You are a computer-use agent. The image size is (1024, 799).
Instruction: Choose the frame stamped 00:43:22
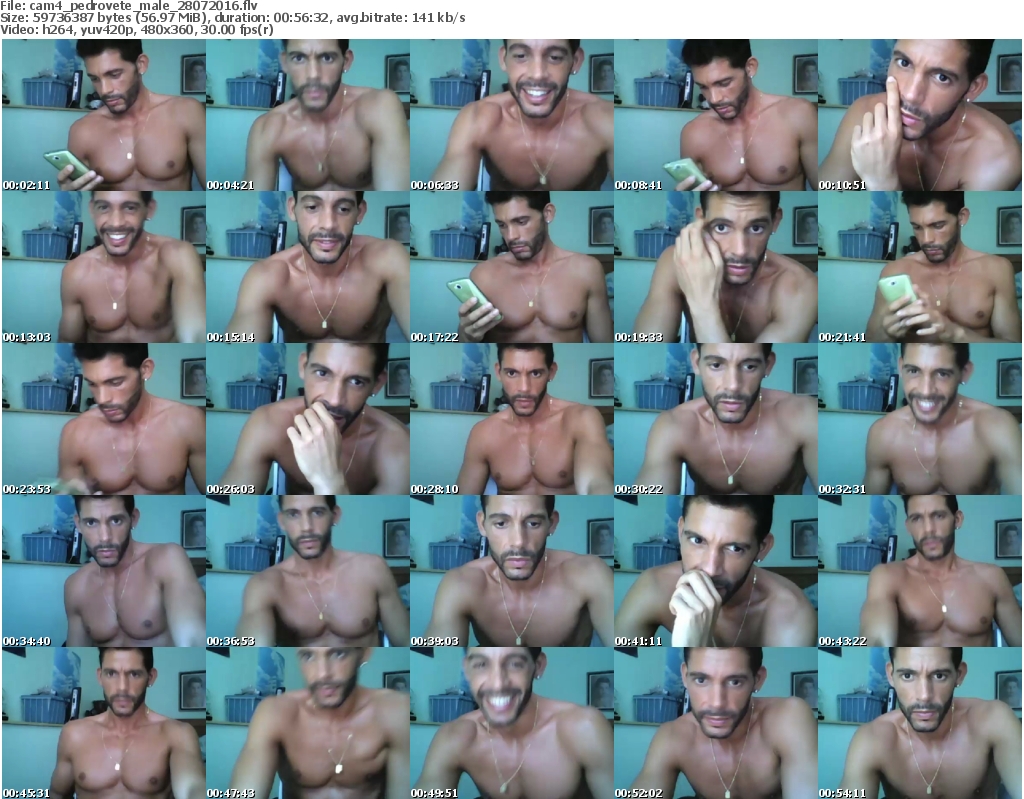(x=920, y=571)
